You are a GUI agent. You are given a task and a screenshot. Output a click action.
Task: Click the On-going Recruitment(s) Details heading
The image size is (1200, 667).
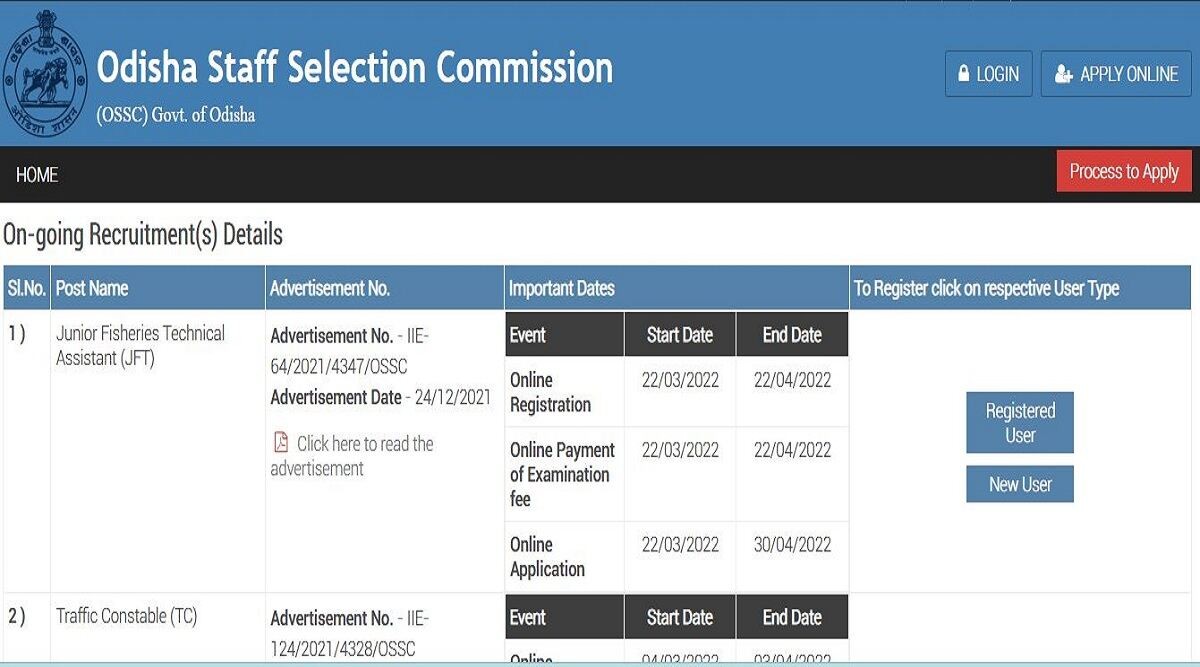tap(143, 235)
